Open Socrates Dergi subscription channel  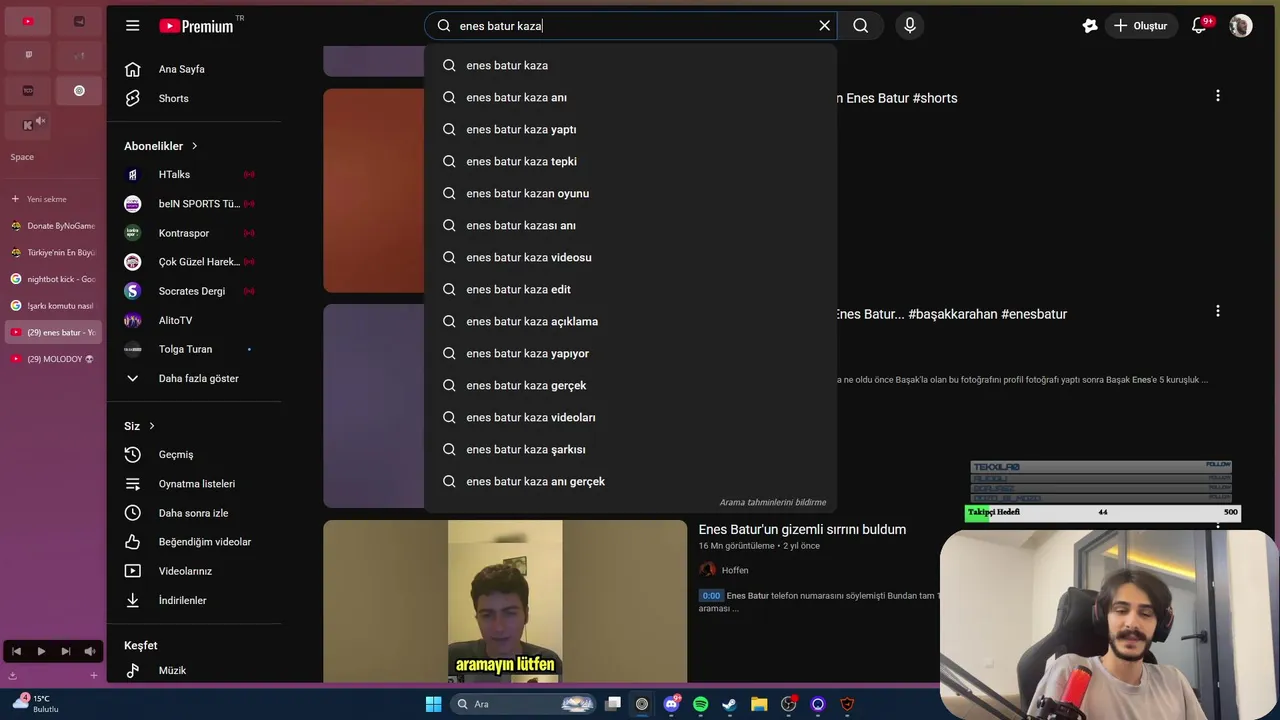point(194,291)
